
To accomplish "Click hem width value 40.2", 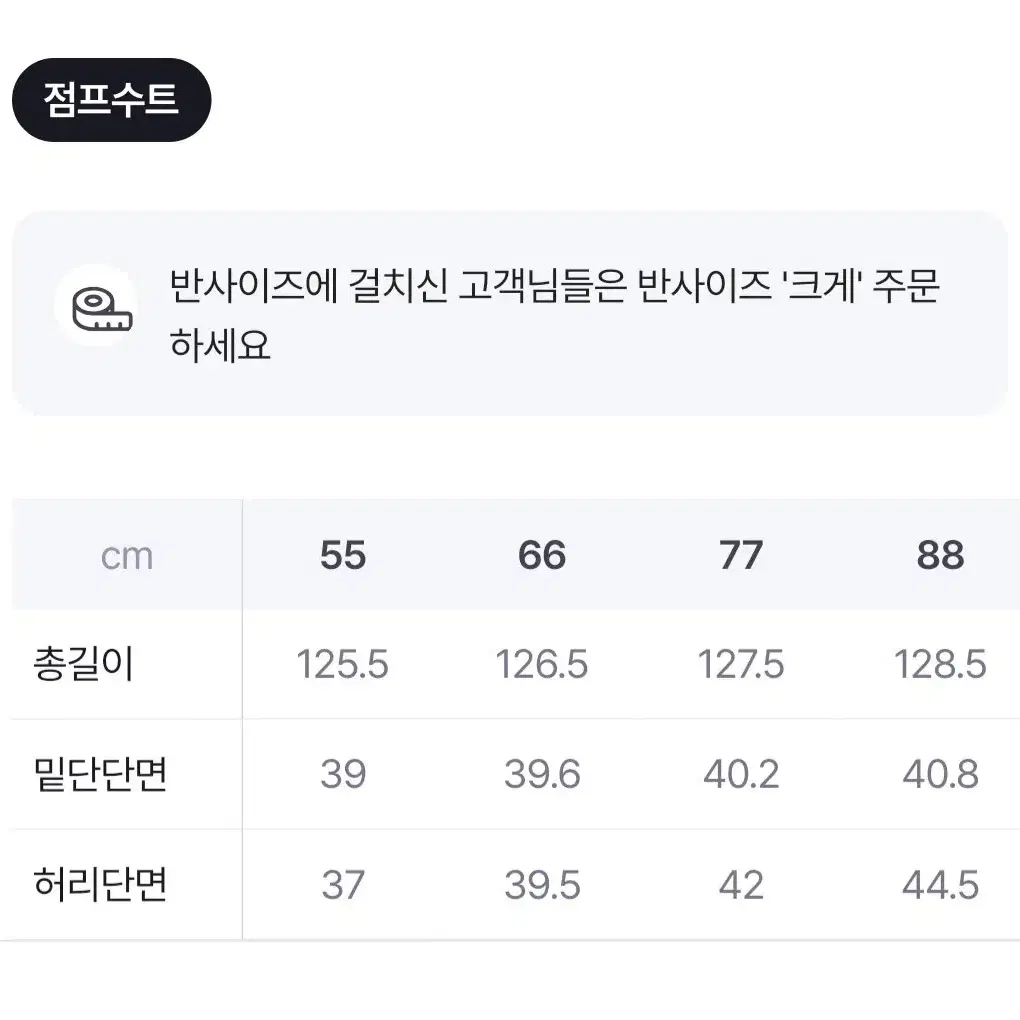I will (741, 774).
